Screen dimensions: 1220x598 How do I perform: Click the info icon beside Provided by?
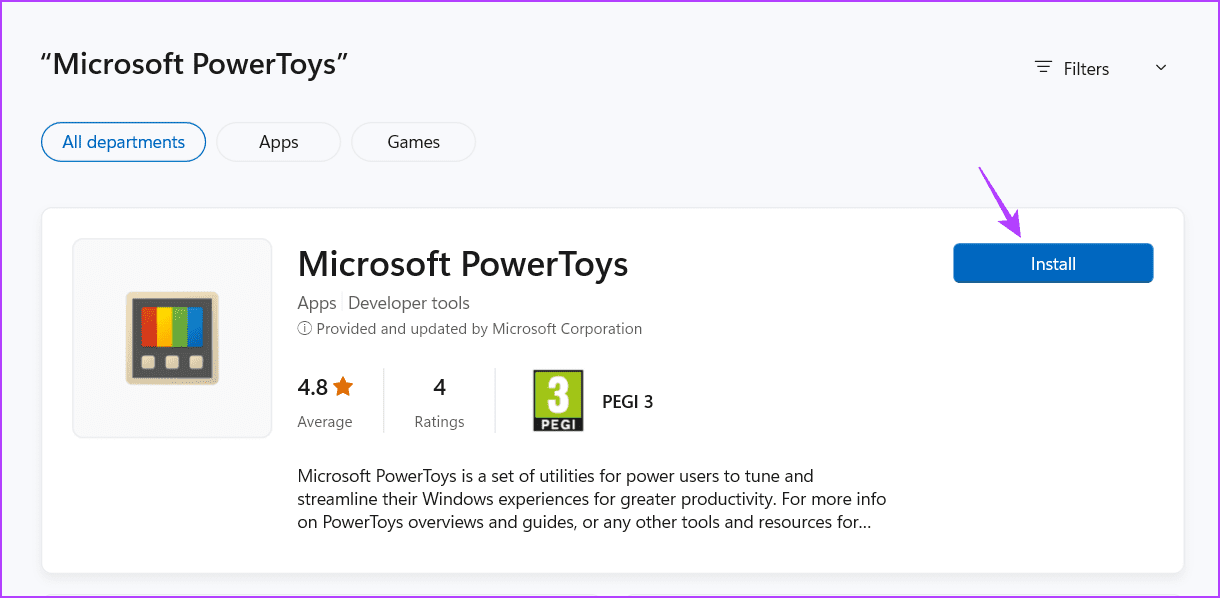(x=304, y=329)
